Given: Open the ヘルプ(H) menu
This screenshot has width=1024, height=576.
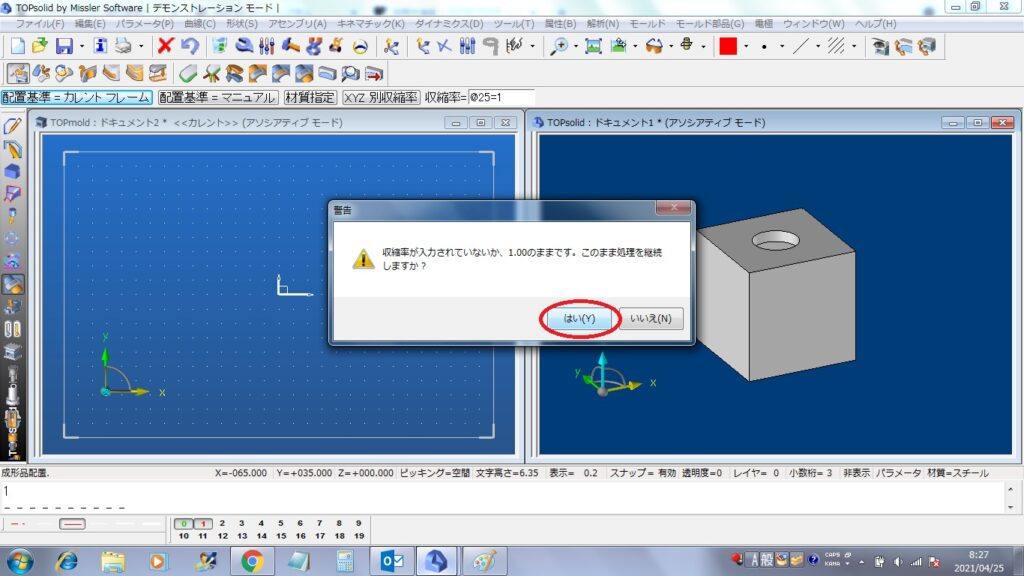Looking at the screenshot, I should [875, 24].
